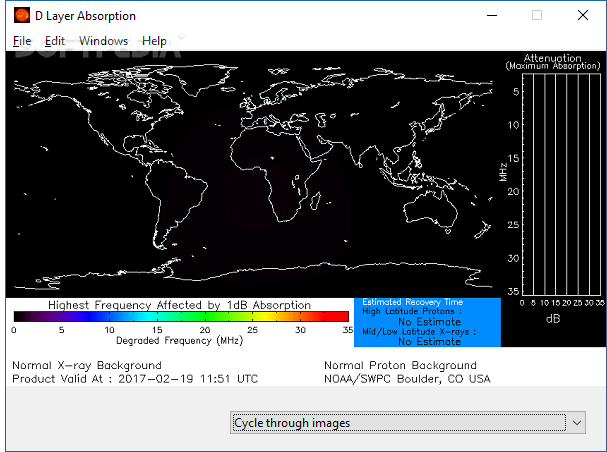Click the 'D Layer Absorption' window title
This screenshot has height=452, width=607.
pyautogui.click(x=86, y=16)
